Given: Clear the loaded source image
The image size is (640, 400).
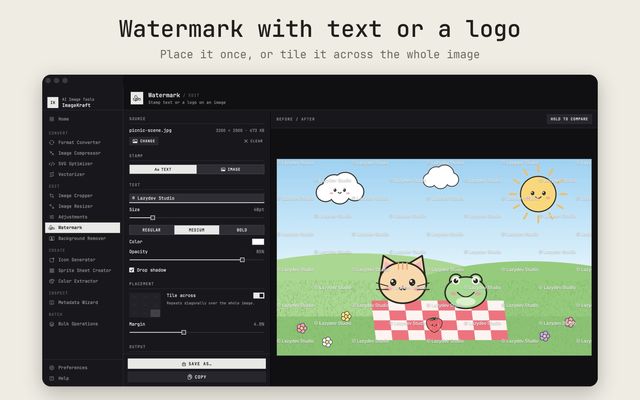Looking at the screenshot, I should 253,141.
